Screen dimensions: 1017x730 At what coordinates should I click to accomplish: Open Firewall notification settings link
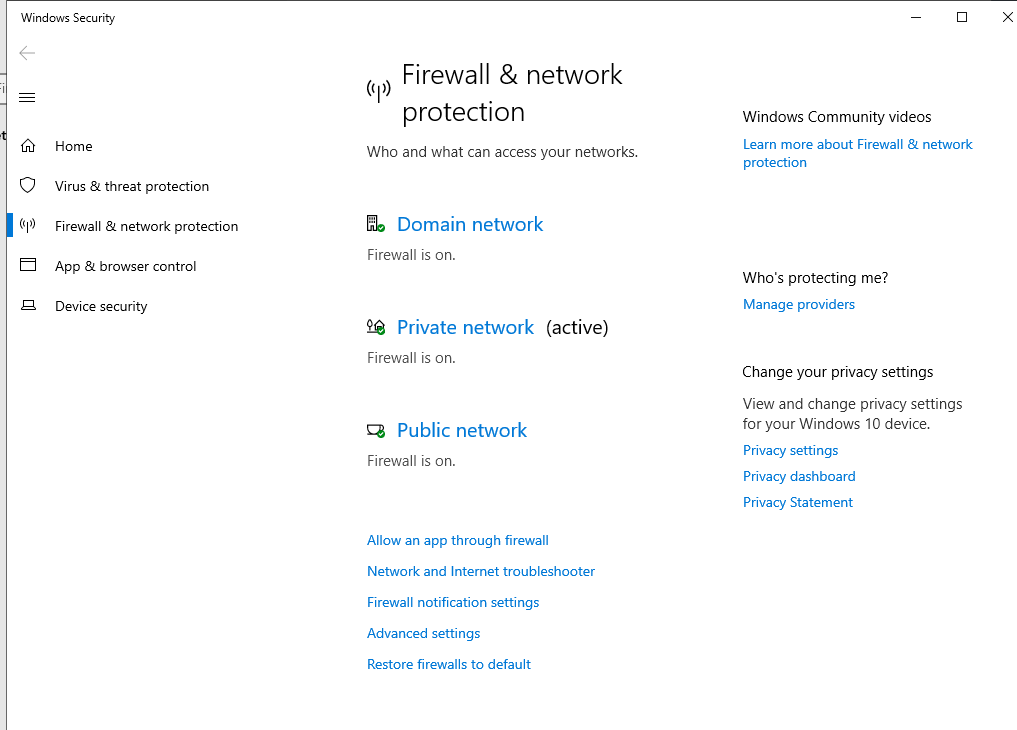pyautogui.click(x=453, y=603)
